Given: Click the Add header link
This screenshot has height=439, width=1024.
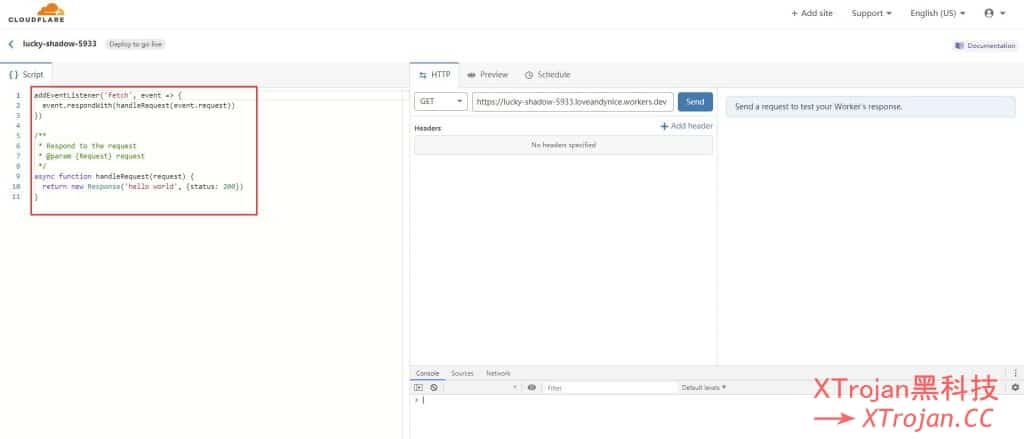Looking at the screenshot, I should click(x=686, y=126).
